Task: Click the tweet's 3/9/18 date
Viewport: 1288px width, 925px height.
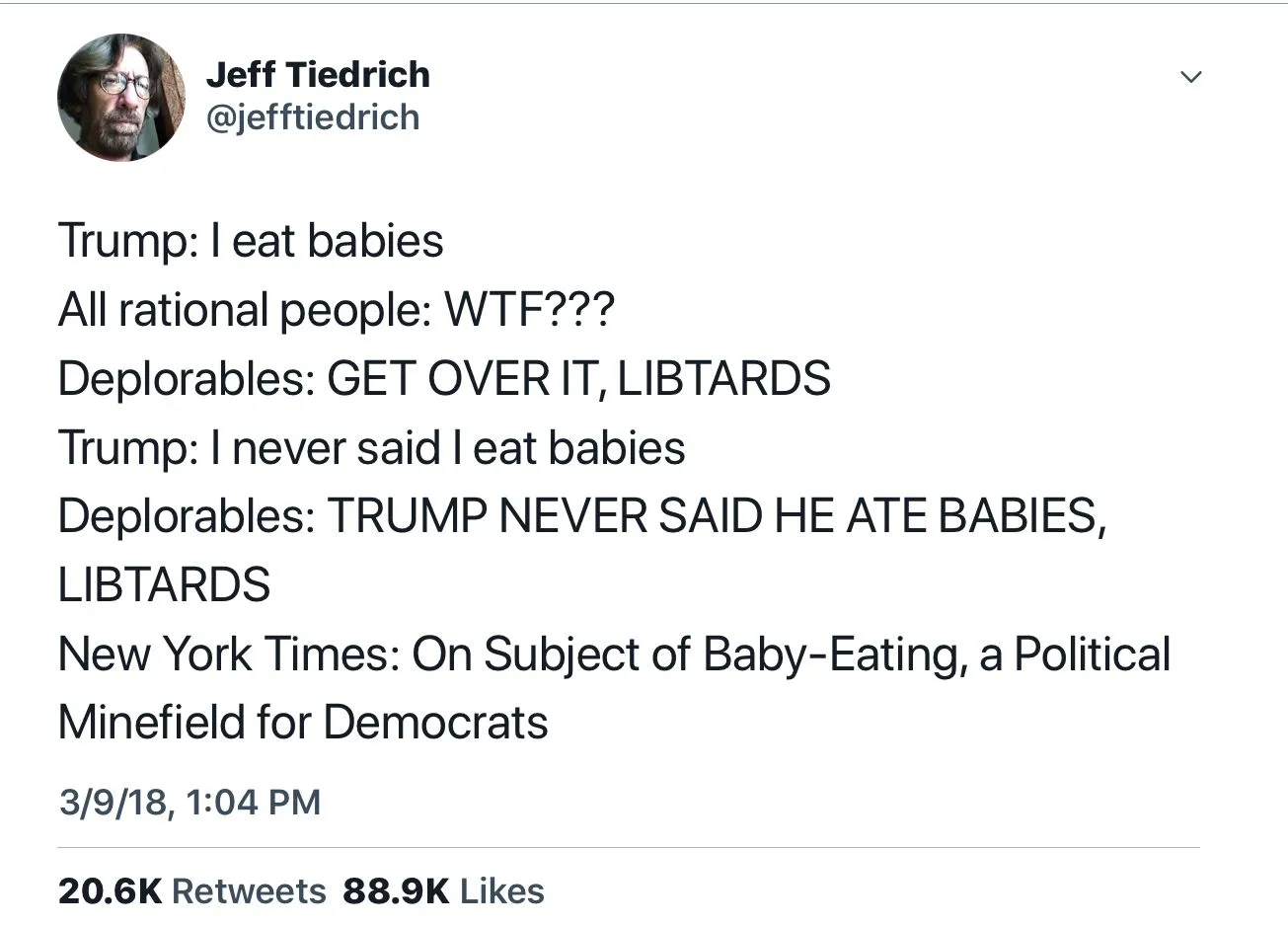Action: click(x=113, y=802)
